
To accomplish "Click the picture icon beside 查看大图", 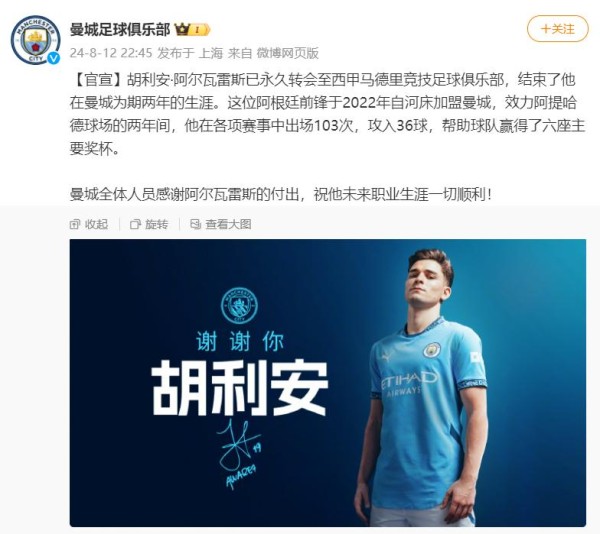I will 196,224.
